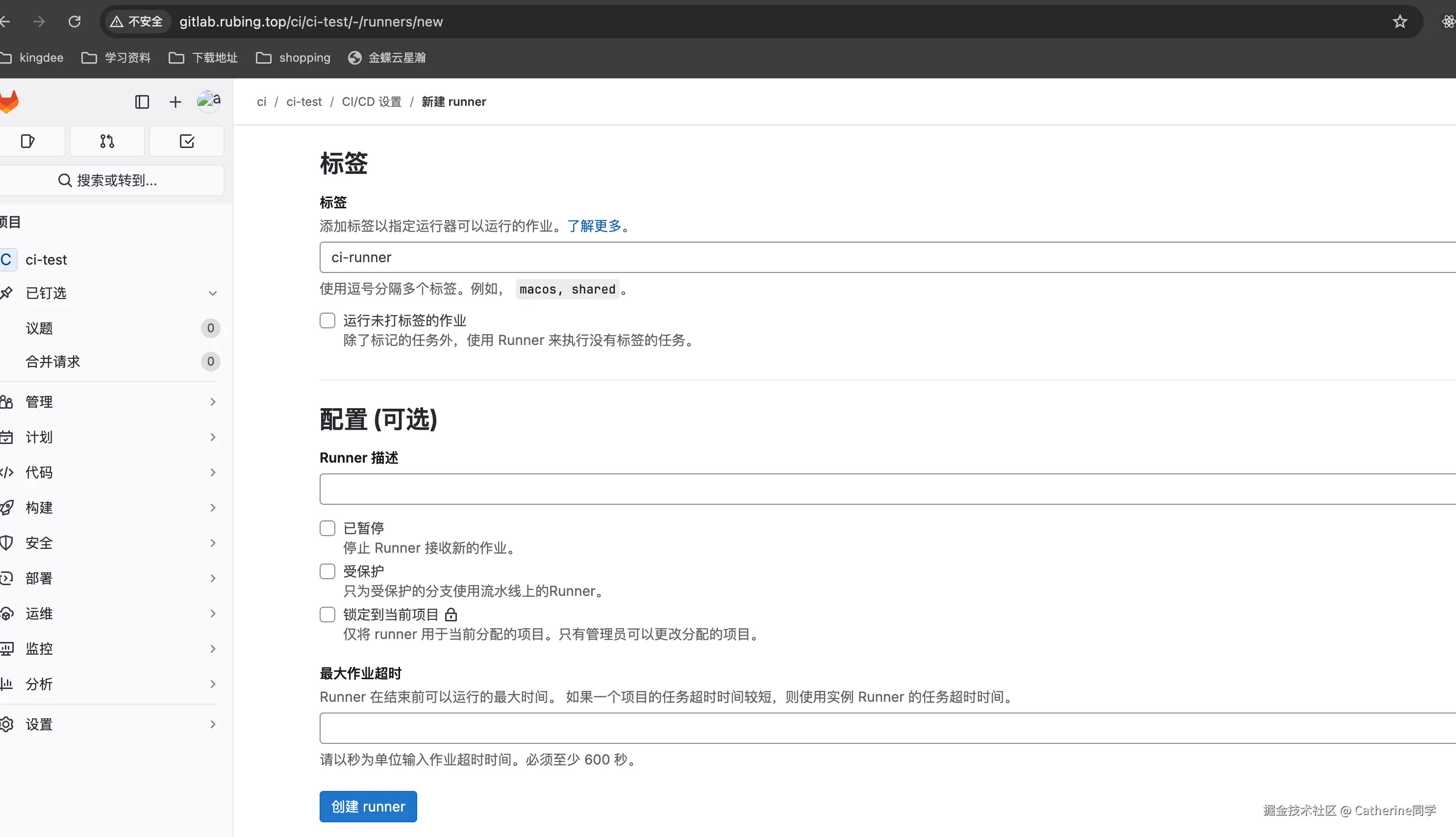Open merge requests shortcut icon

tap(107, 142)
